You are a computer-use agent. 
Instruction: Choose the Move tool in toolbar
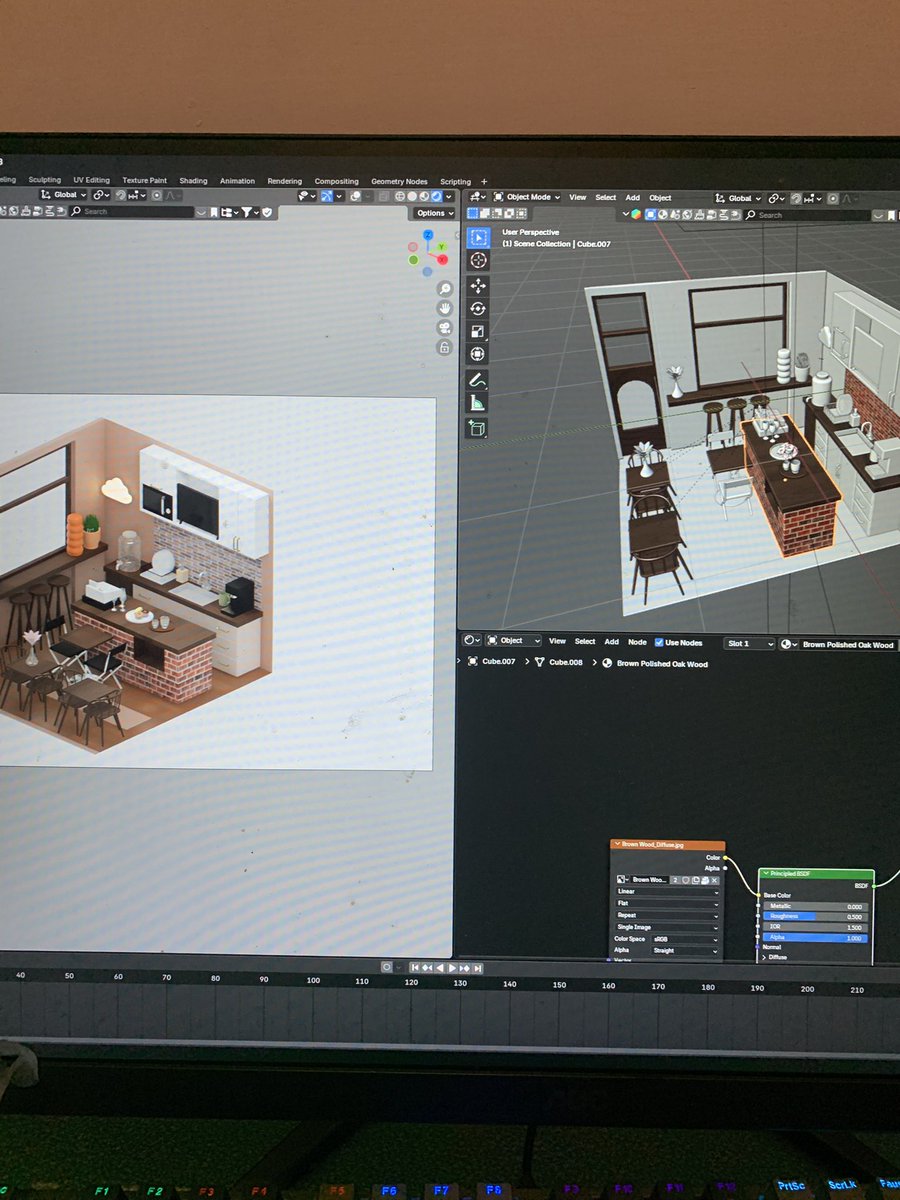[x=478, y=286]
